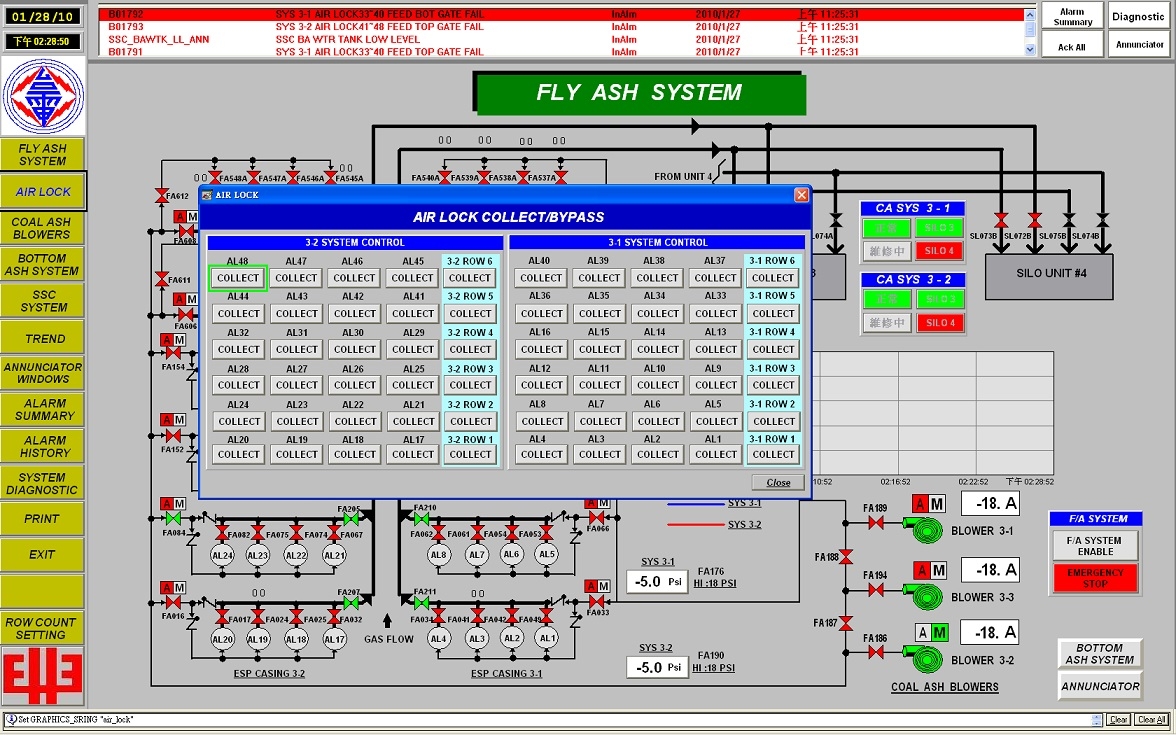The image size is (1176, 735).
Task: Click the AL24 air lock circle
Action: point(222,555)
